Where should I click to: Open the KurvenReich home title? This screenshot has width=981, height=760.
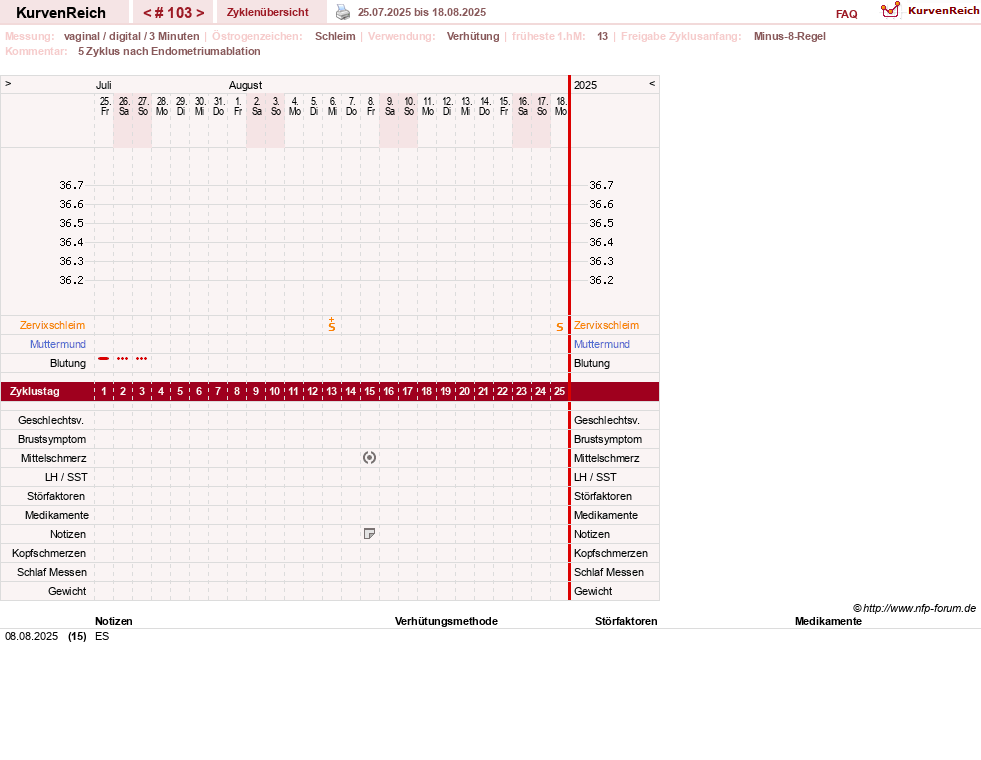tap(61, 13)
